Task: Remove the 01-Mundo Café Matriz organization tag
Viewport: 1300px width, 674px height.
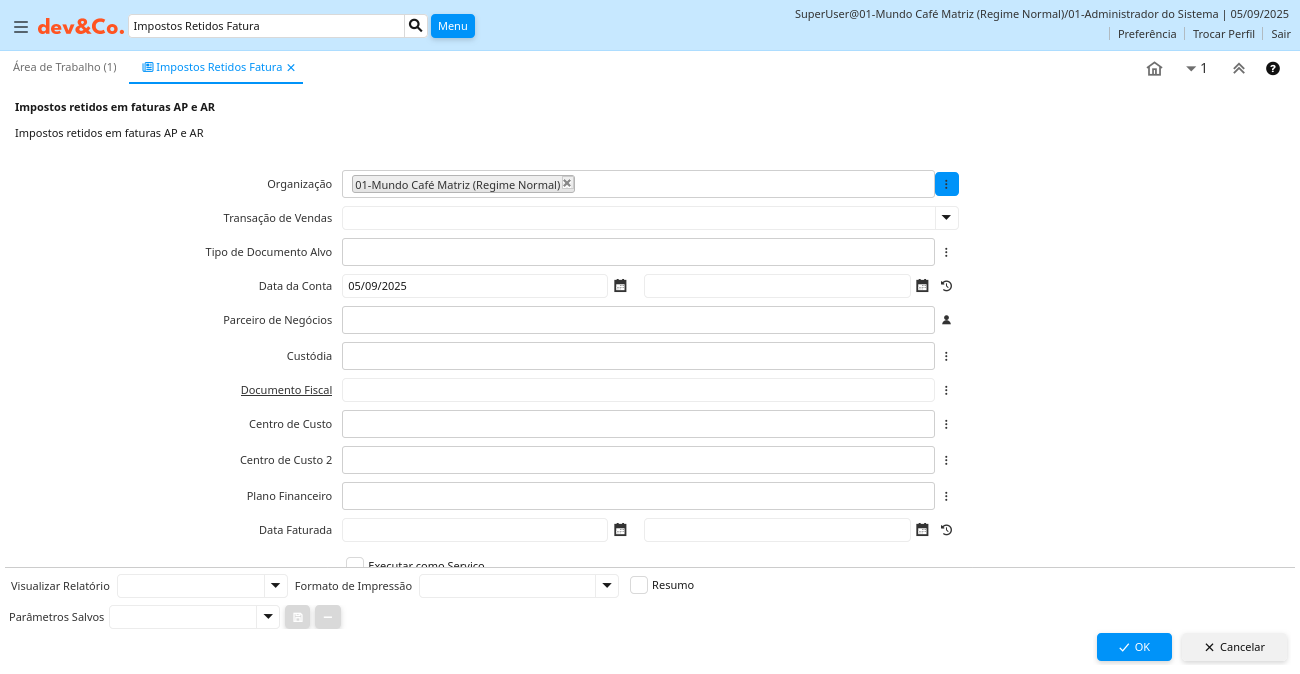Action: [567, 183]
